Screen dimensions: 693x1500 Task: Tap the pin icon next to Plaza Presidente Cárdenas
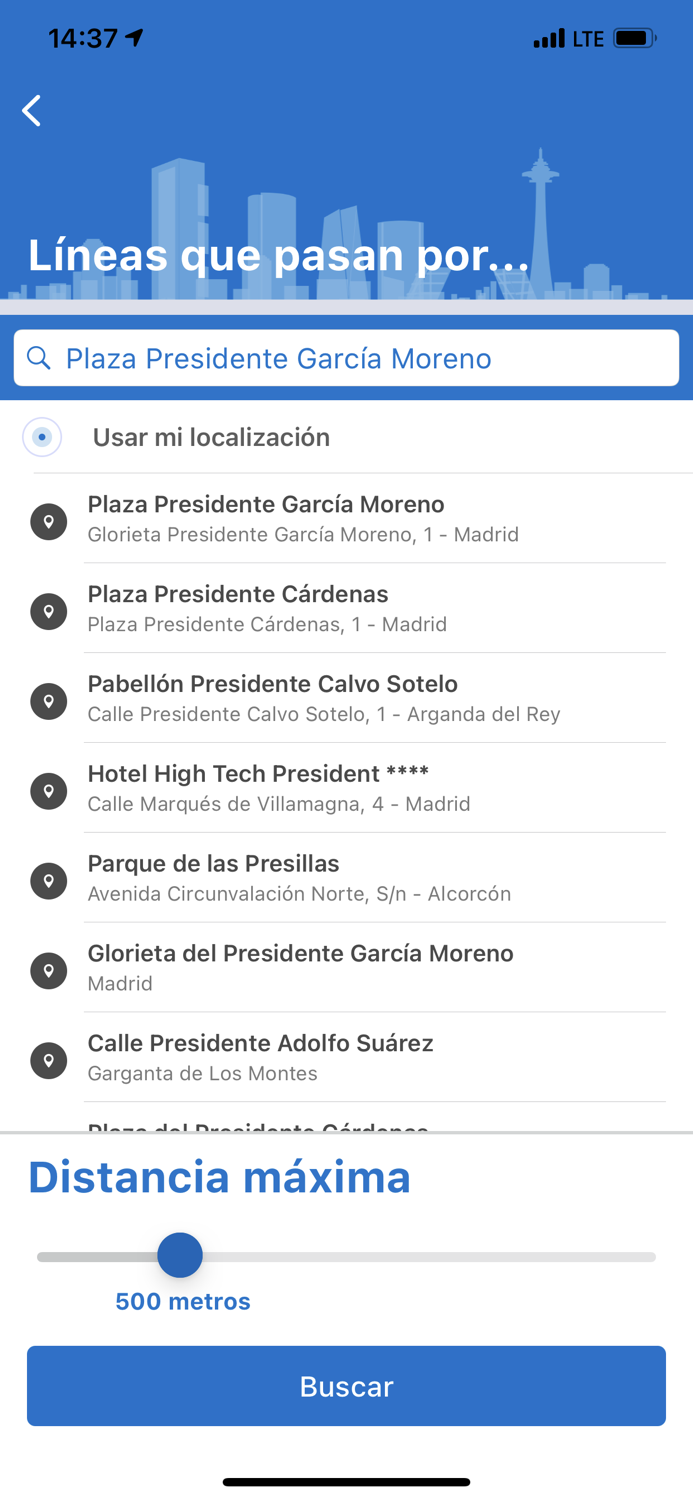click(x=48, y=610)
